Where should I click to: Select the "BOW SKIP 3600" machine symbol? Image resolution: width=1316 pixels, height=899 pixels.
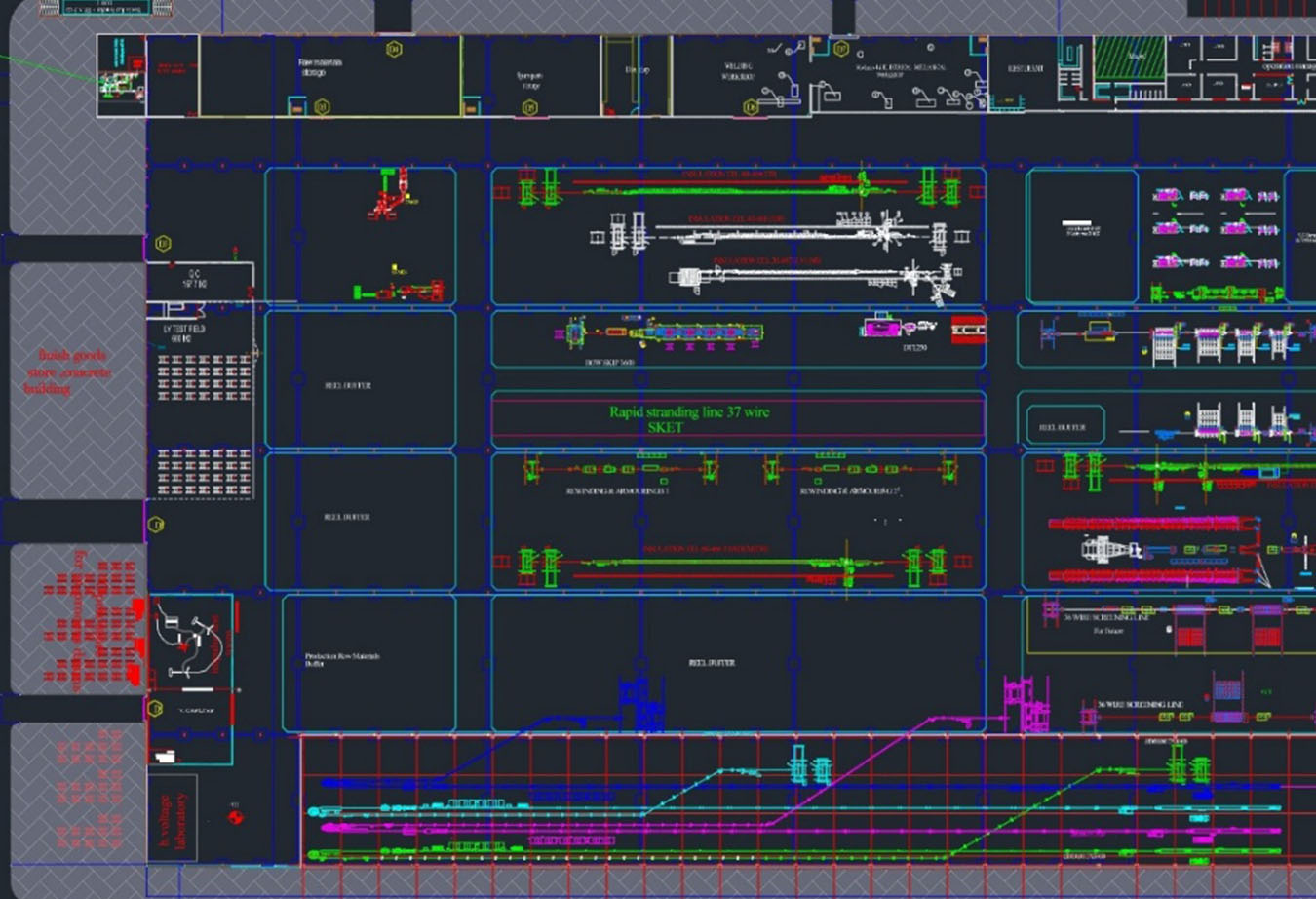[x=663, y=334]
